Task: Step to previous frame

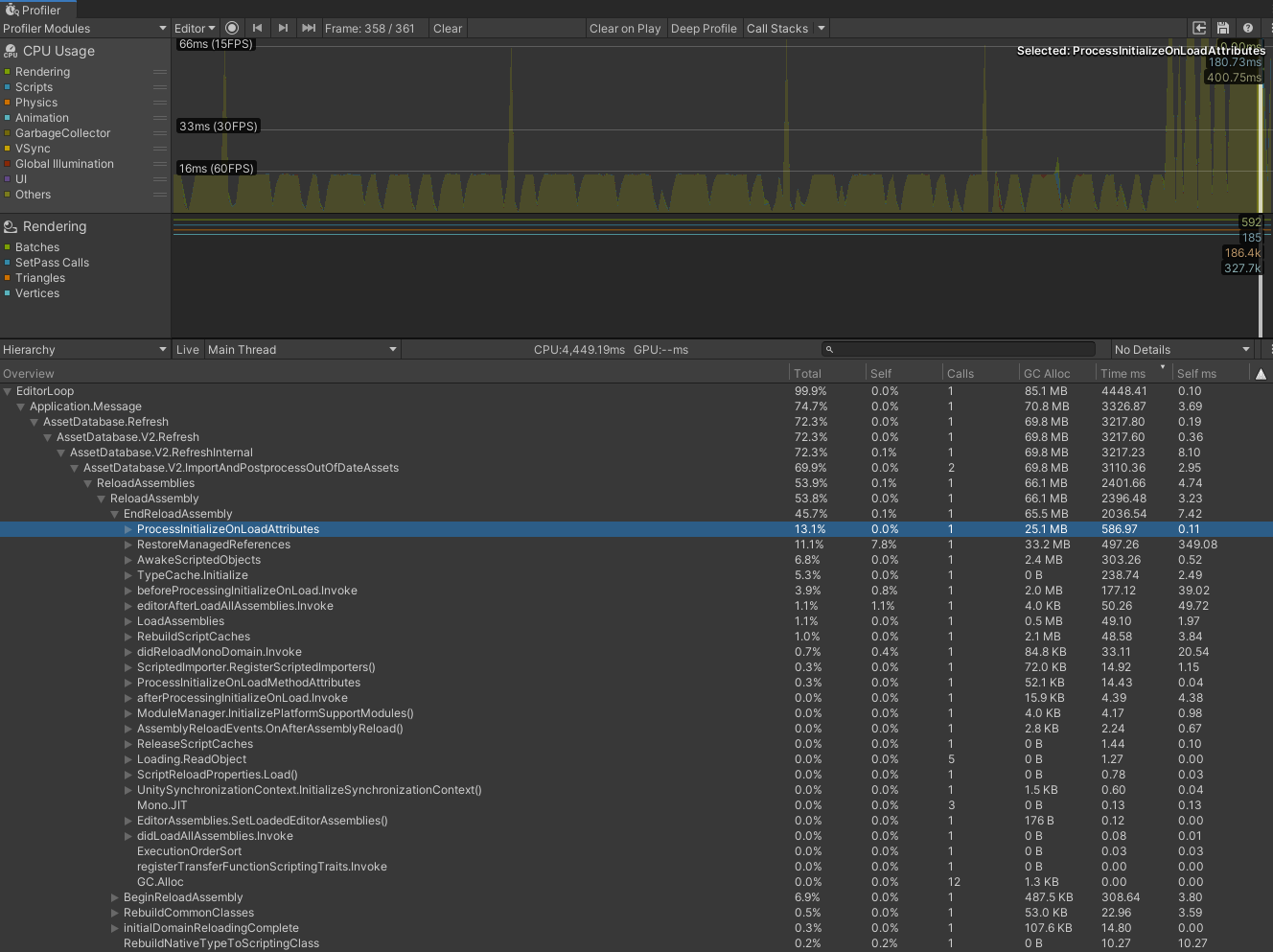Action: point(257,28)
